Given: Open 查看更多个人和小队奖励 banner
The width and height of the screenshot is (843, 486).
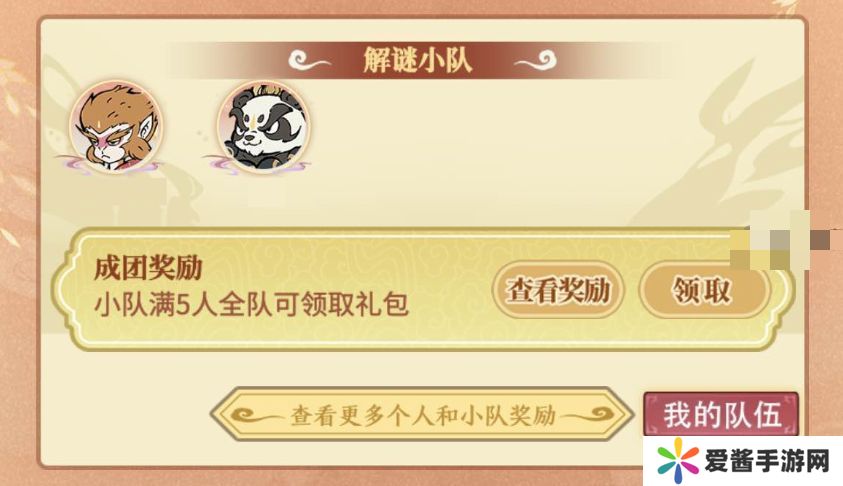Looking at the screenshot, I should (422, 415).
